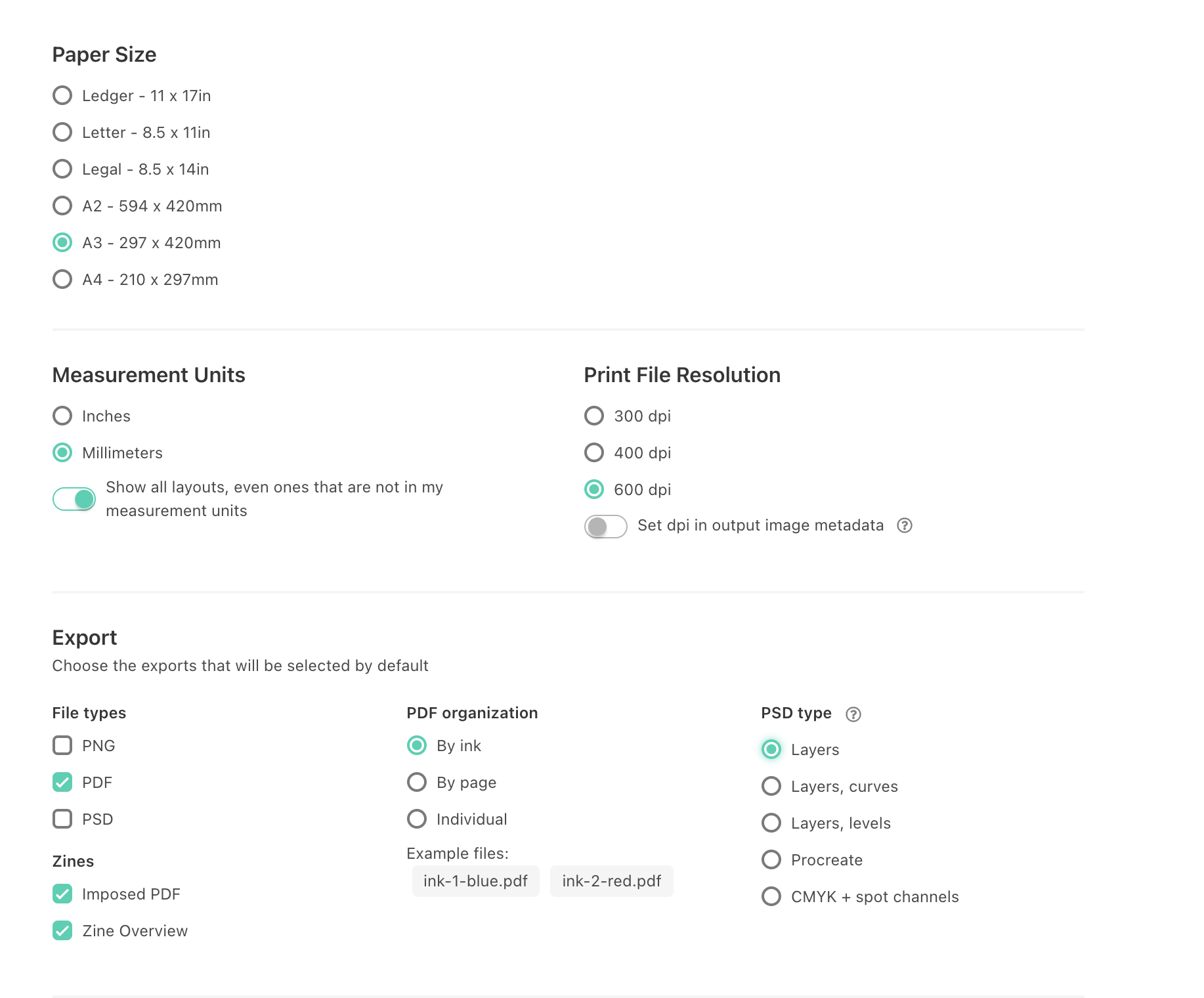Click the ink-1-blue.pdf example file chip
Screen dimensions: 1204x998
(x=476, y=881)
